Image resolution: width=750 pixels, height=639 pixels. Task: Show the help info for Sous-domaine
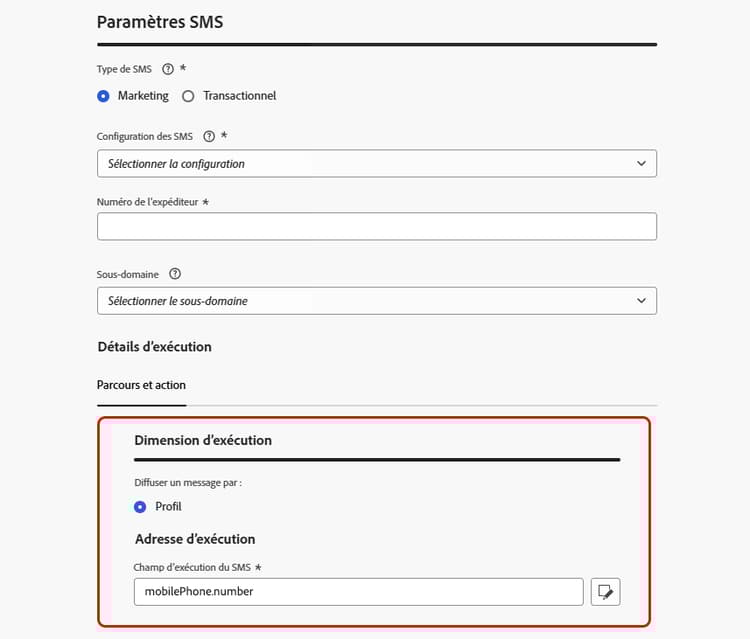click(x=175, y=274)
